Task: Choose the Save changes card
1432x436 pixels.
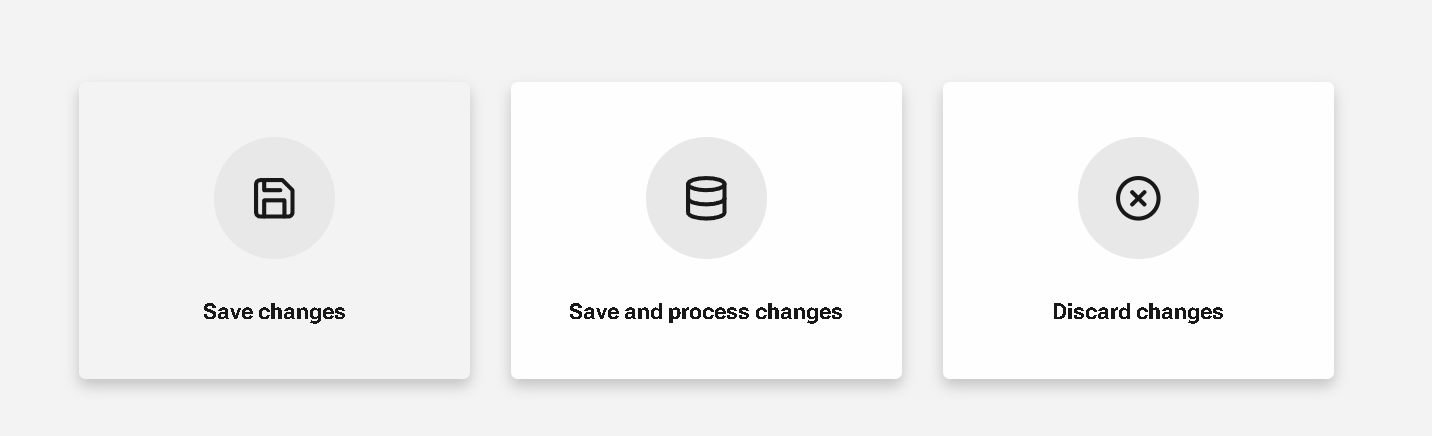Action: pos(274,230)
